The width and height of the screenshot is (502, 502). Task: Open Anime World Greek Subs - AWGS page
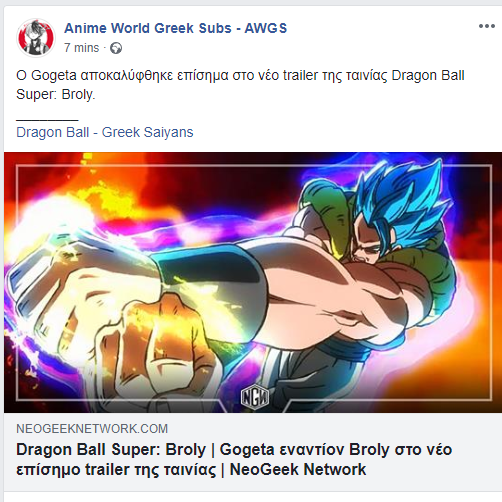click(x=175, y=28)
